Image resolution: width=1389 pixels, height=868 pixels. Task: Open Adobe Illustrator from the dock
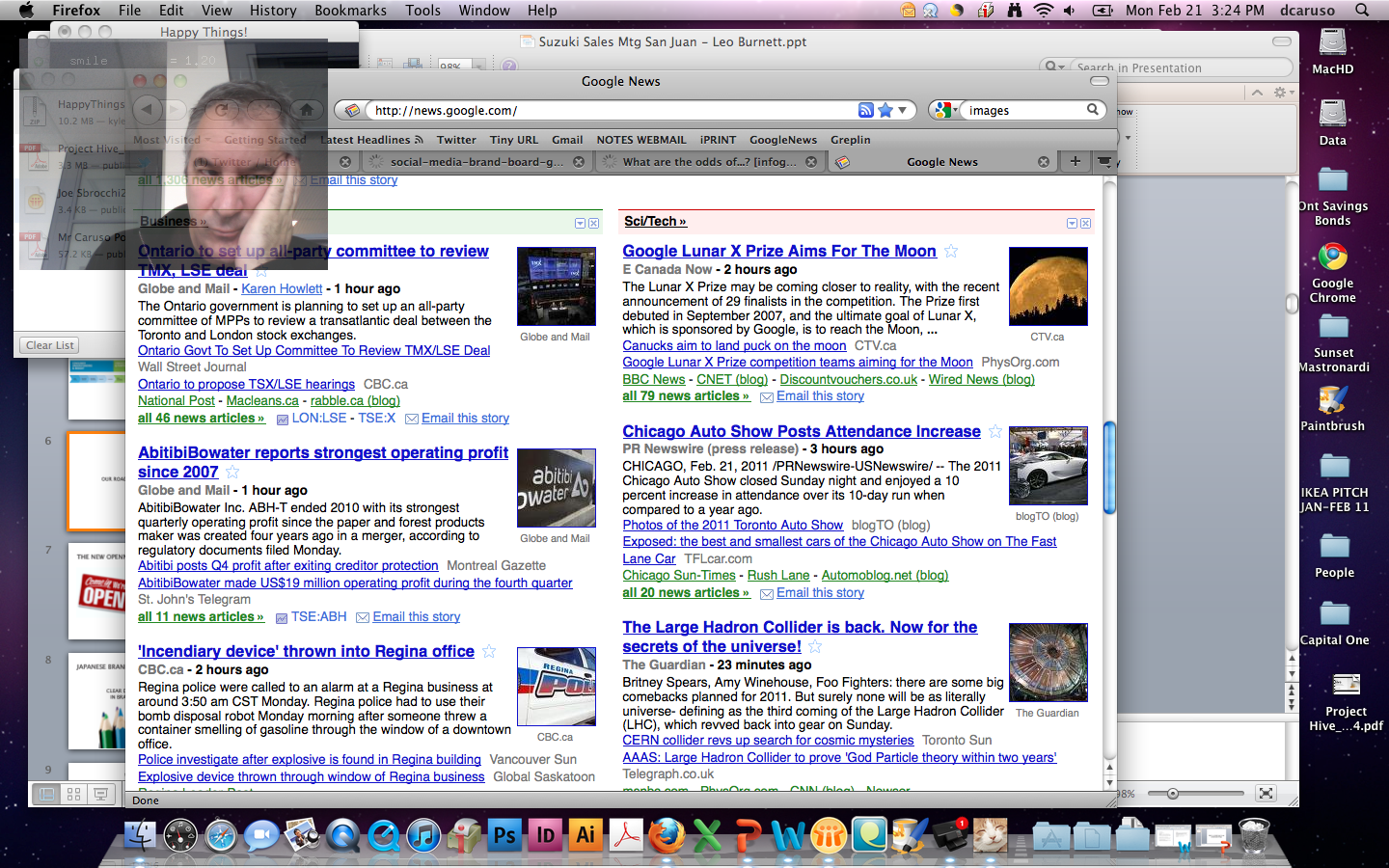(x=586, y=835)
